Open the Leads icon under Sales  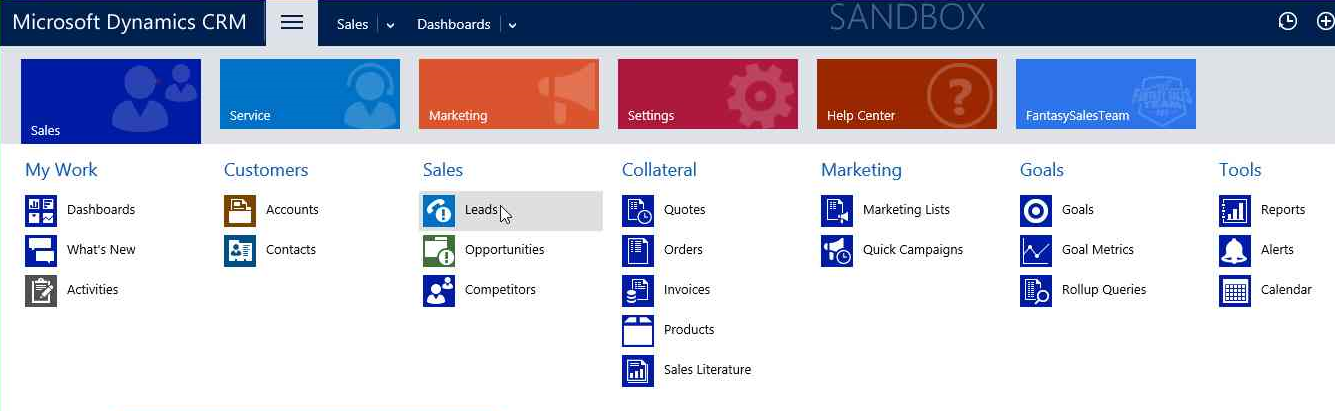(x=439, y=211)
